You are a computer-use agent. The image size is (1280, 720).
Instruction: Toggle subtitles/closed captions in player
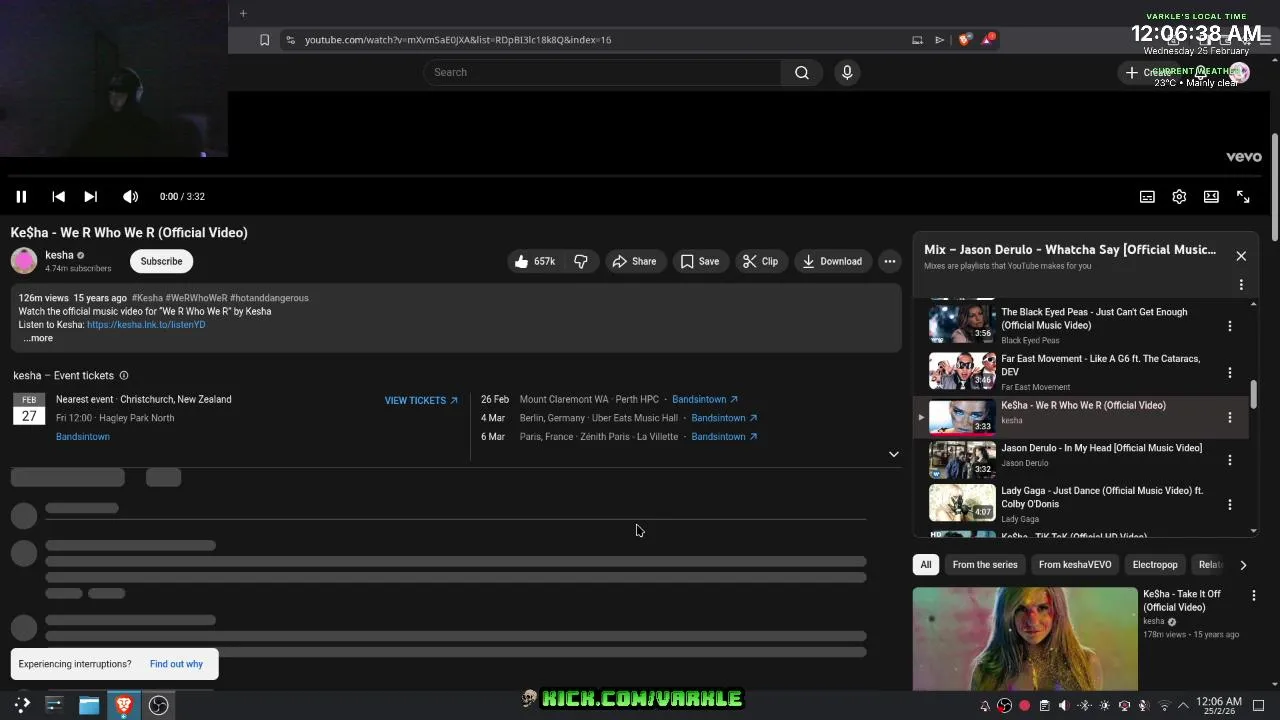(x=1147, y=197)
